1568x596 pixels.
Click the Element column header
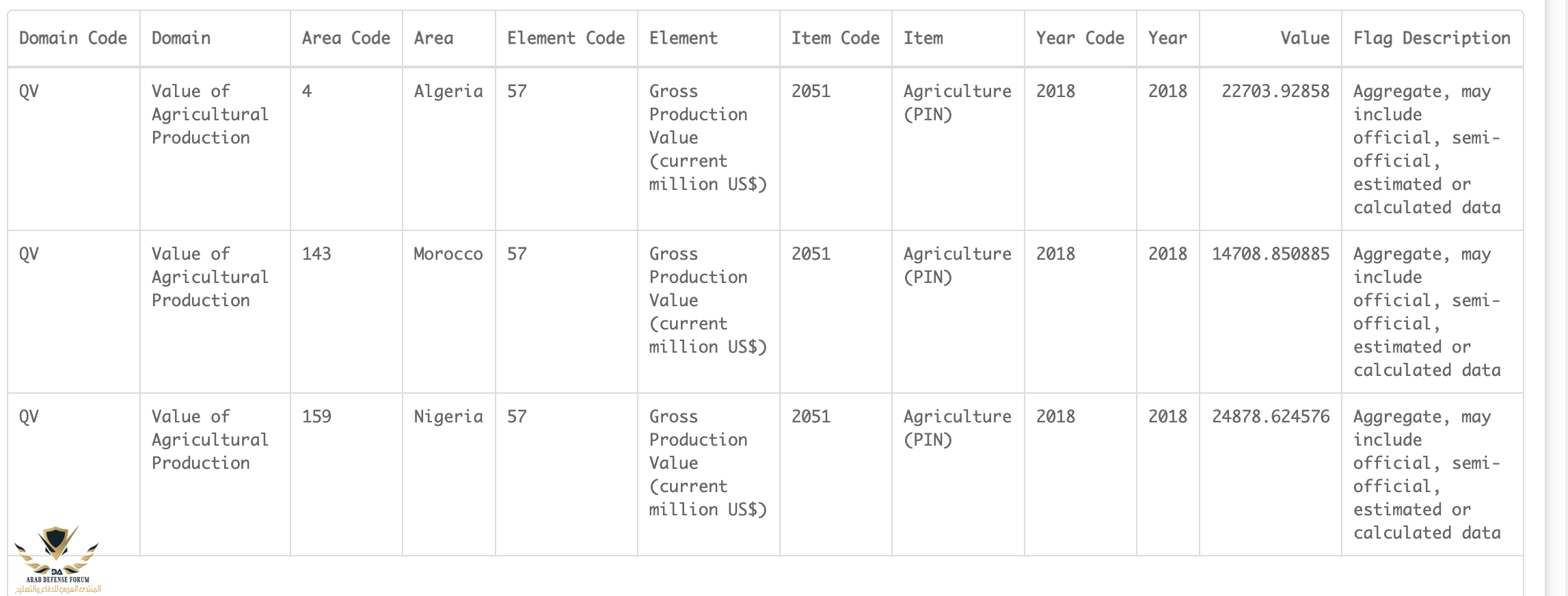pos(683,38)
